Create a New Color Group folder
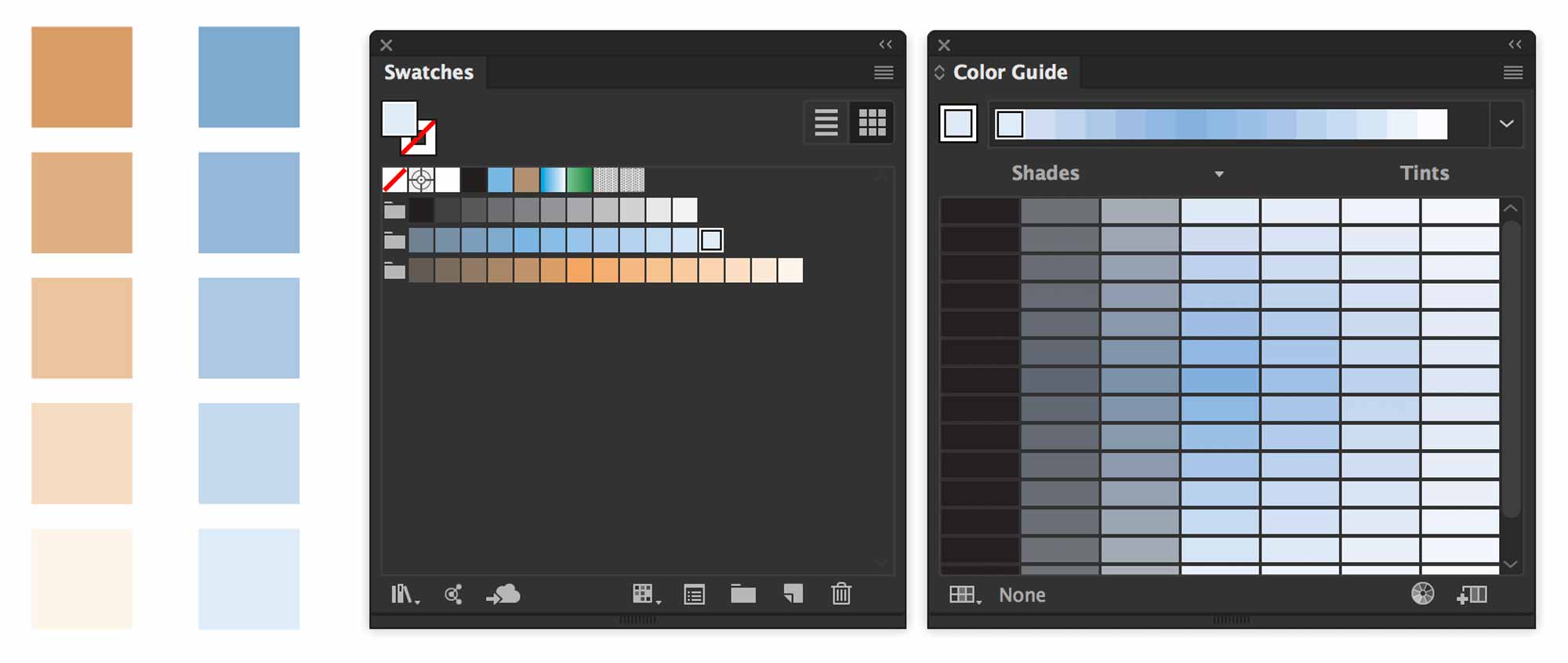 pos(743,594)
